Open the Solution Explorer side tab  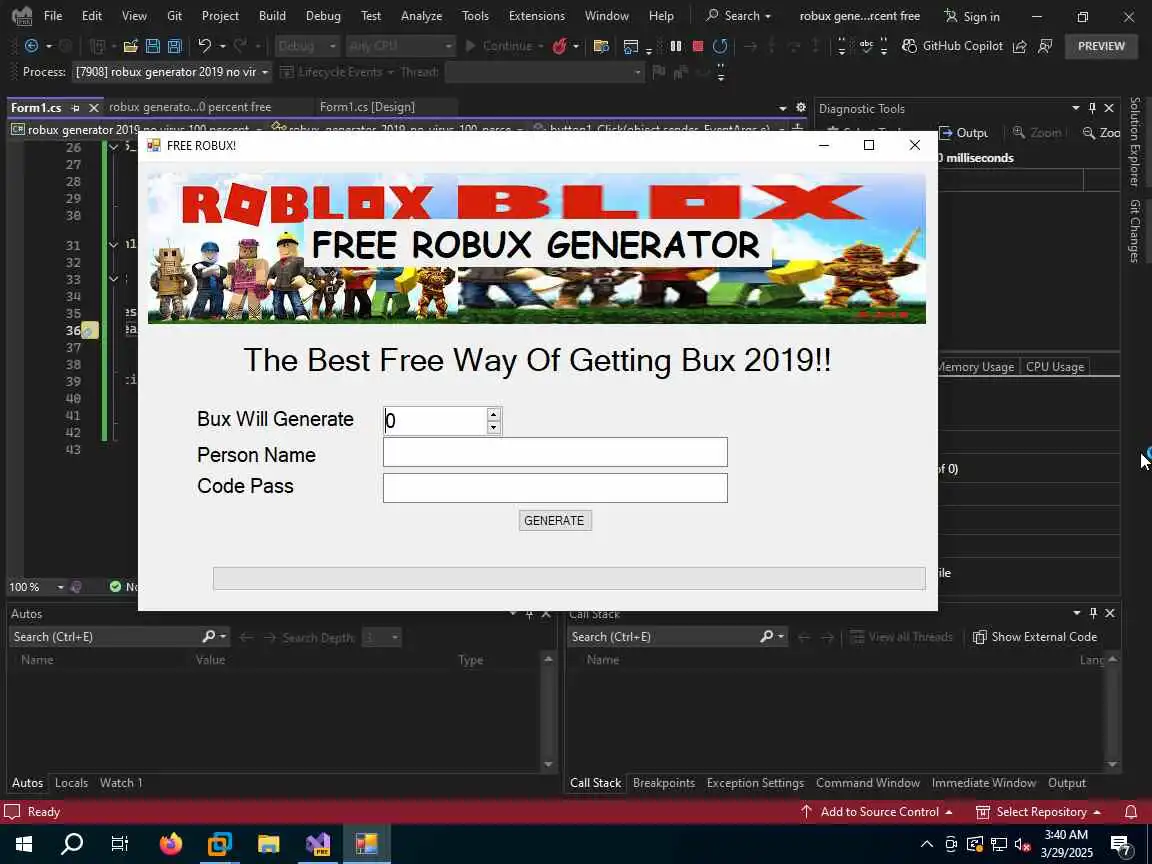(x=1135, y=141)
